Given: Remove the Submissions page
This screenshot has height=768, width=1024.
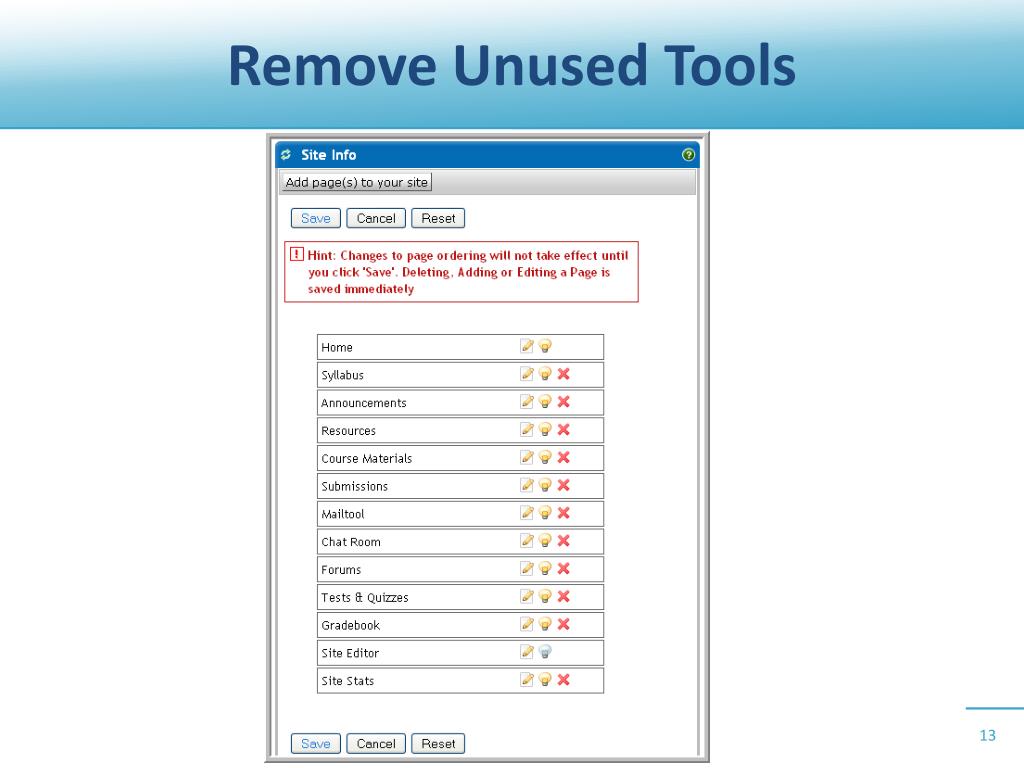Looking at the screenshot, I should coord(564,485).
